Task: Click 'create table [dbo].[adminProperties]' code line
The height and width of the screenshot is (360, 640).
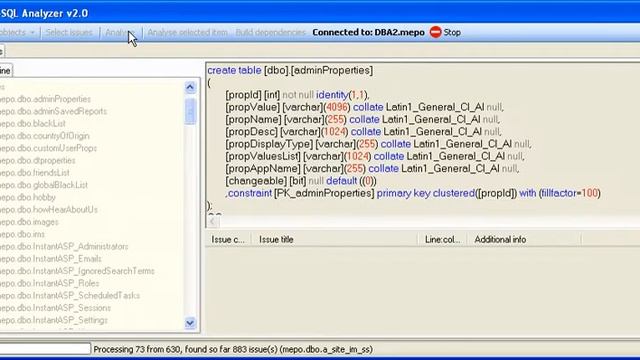Action: tap(290, 70)
